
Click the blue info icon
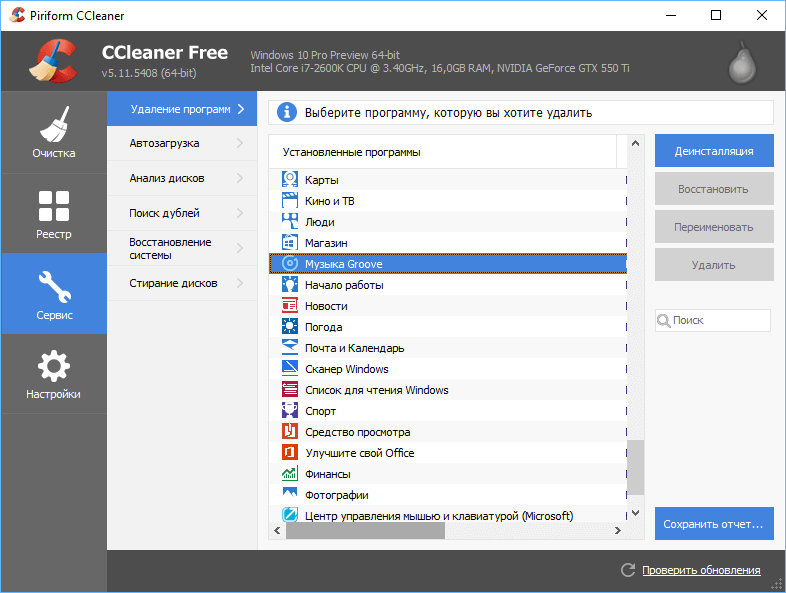pos(287,112)
